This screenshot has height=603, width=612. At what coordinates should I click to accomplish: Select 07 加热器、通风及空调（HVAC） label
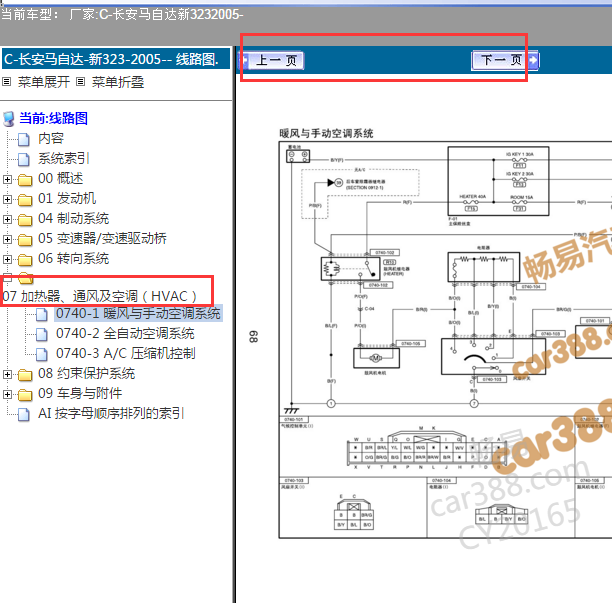(99, 296)
